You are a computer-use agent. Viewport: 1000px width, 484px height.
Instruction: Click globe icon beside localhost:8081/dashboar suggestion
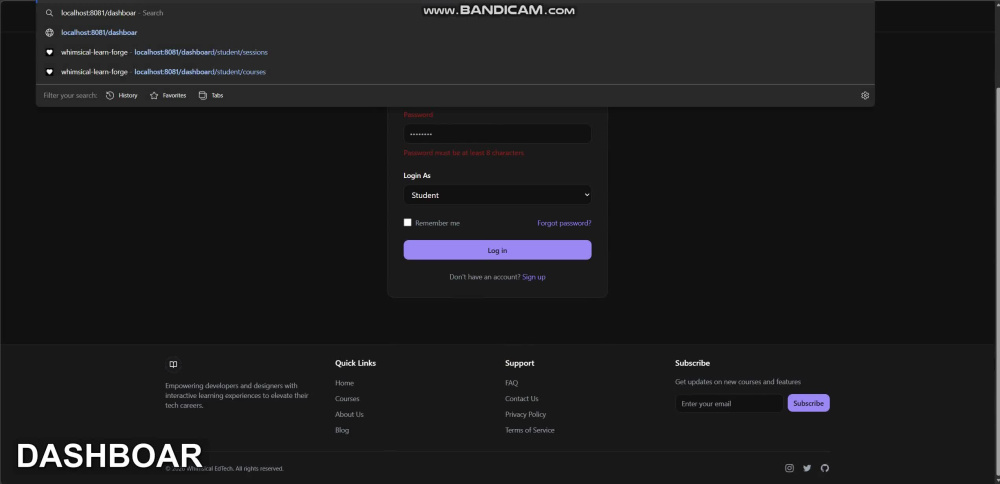[49, 33]
